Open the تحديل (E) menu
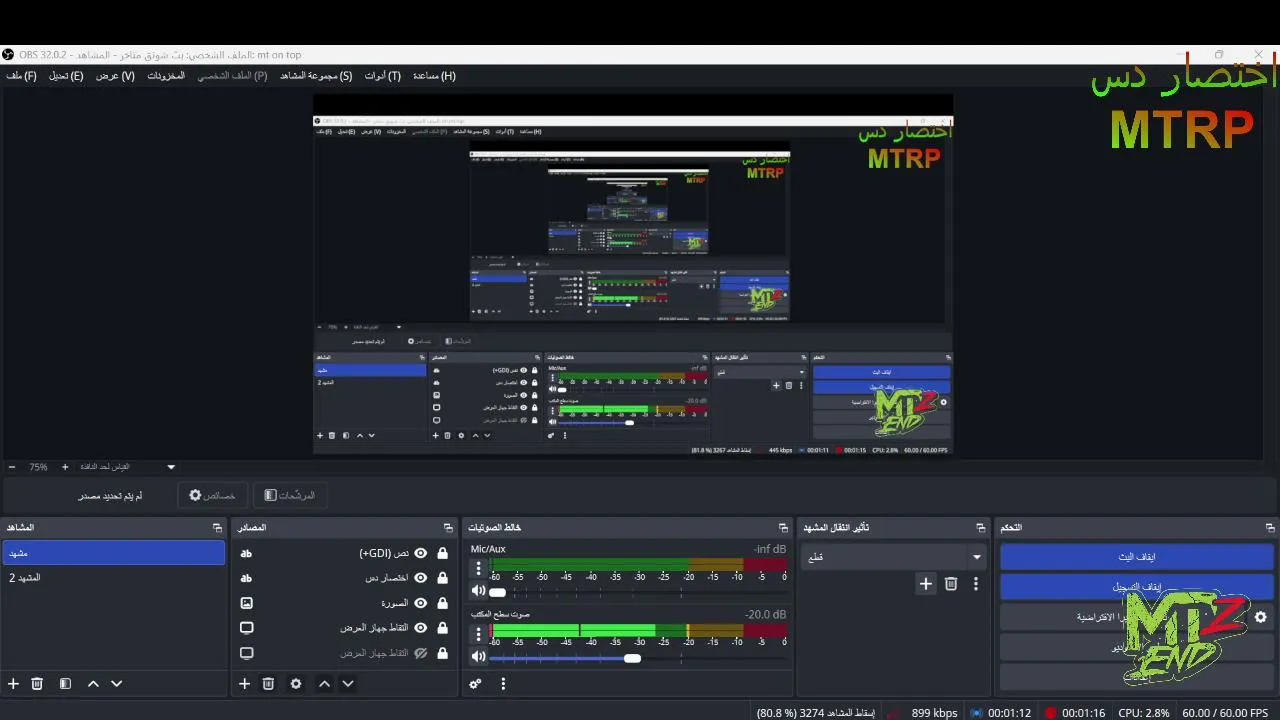 point(66,76)
